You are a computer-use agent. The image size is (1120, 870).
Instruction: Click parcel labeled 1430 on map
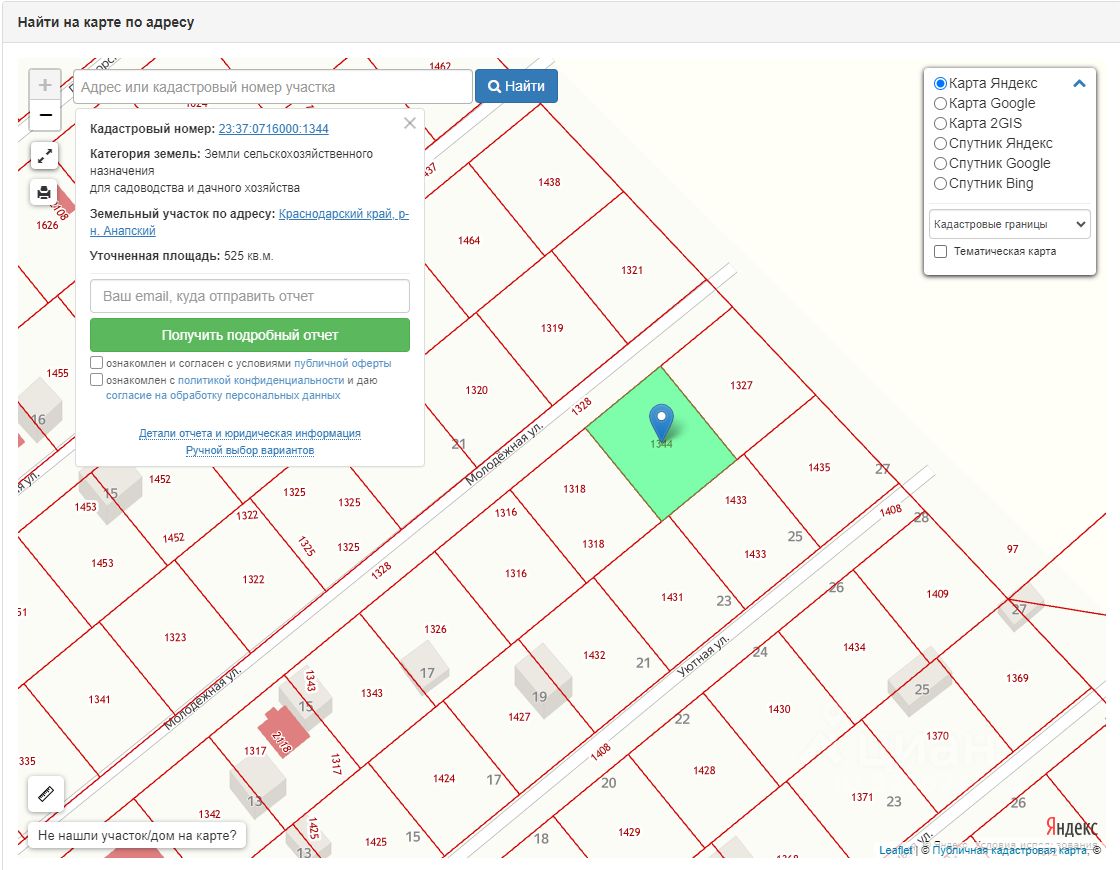tap(779, 709)
